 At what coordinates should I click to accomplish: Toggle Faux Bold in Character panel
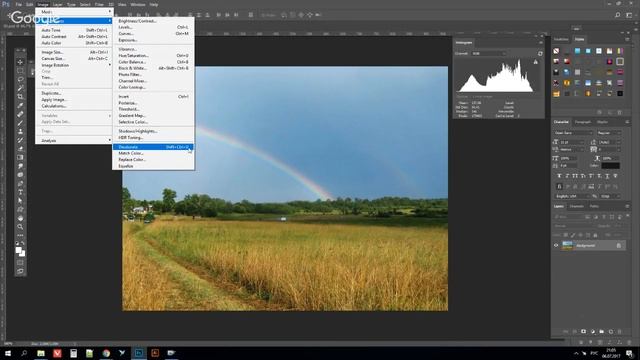[x=559, y=176]
